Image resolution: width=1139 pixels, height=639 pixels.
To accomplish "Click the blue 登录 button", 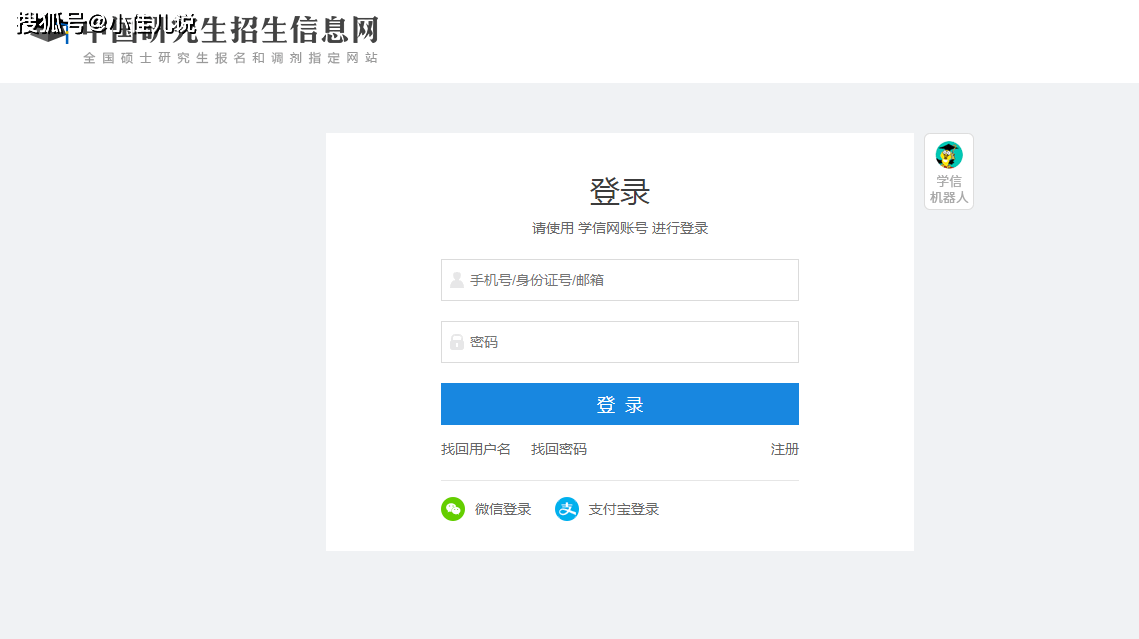I will (620, 404).
